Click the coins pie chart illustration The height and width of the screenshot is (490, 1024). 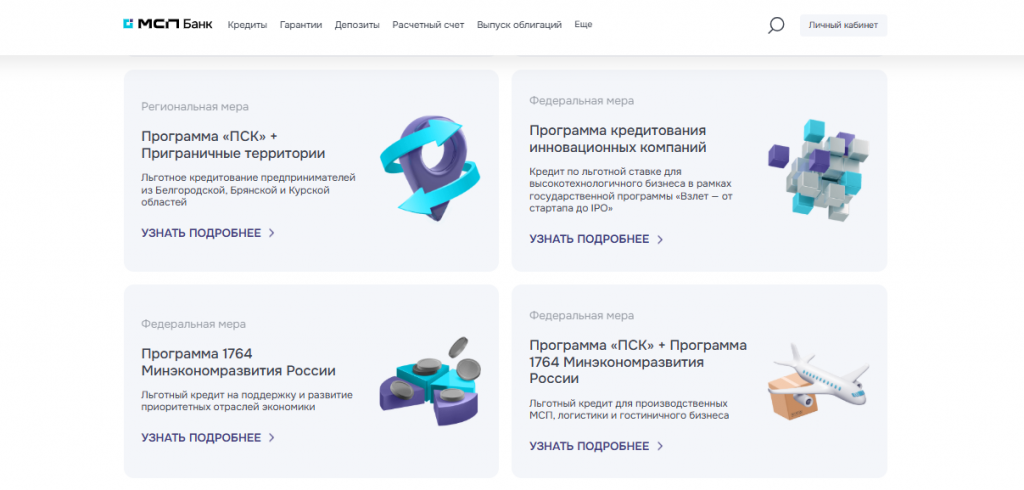tap(429, 382)
